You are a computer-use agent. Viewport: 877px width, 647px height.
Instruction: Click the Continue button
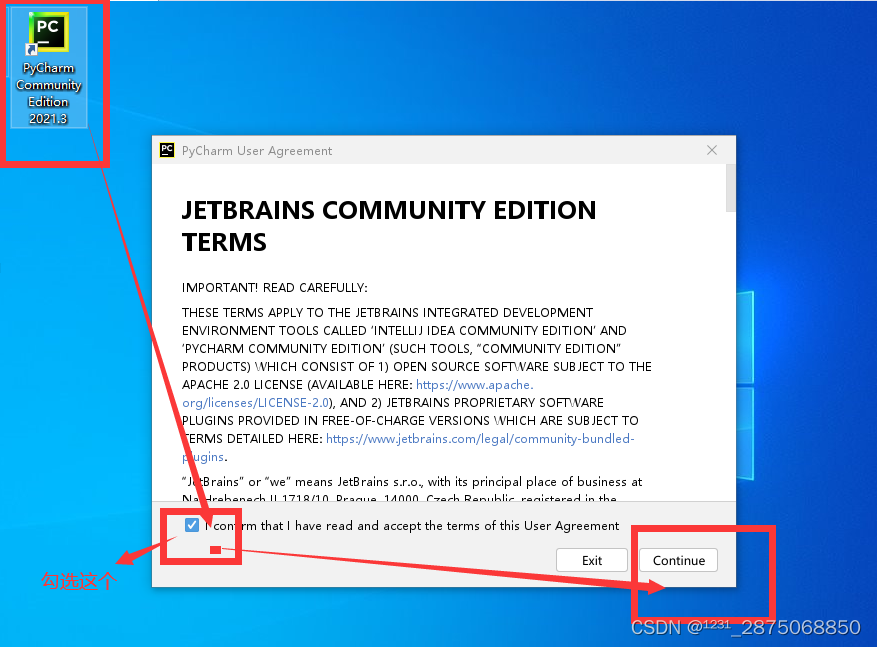(678, 560)
